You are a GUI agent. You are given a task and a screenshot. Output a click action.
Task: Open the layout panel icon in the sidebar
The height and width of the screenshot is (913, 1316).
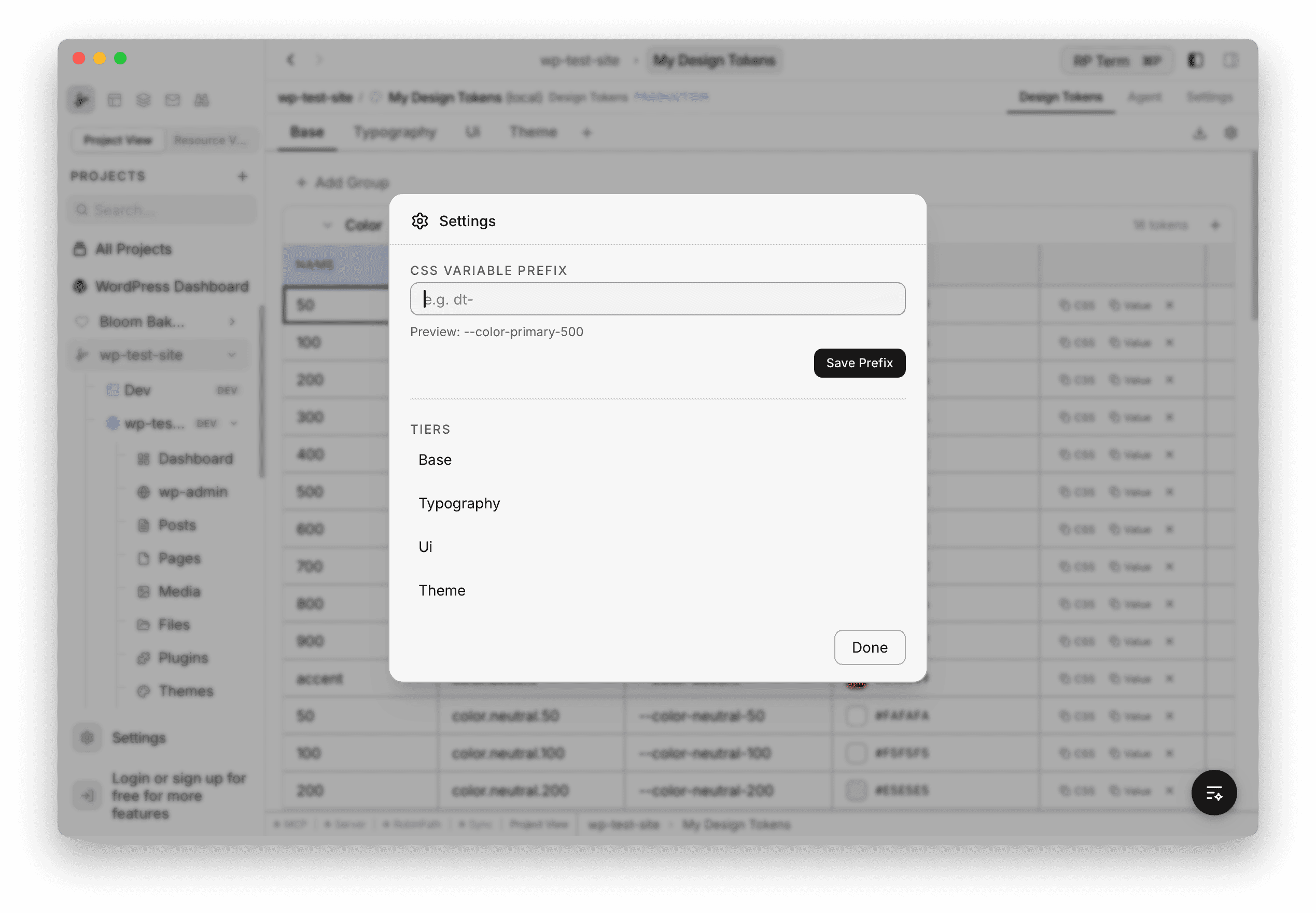coord(115,100)
